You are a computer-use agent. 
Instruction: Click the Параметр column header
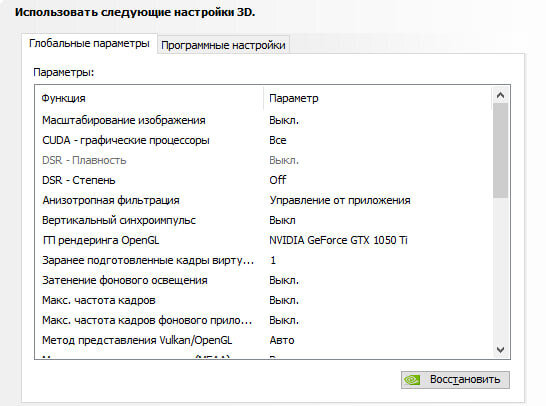click(x=378, y=99)
